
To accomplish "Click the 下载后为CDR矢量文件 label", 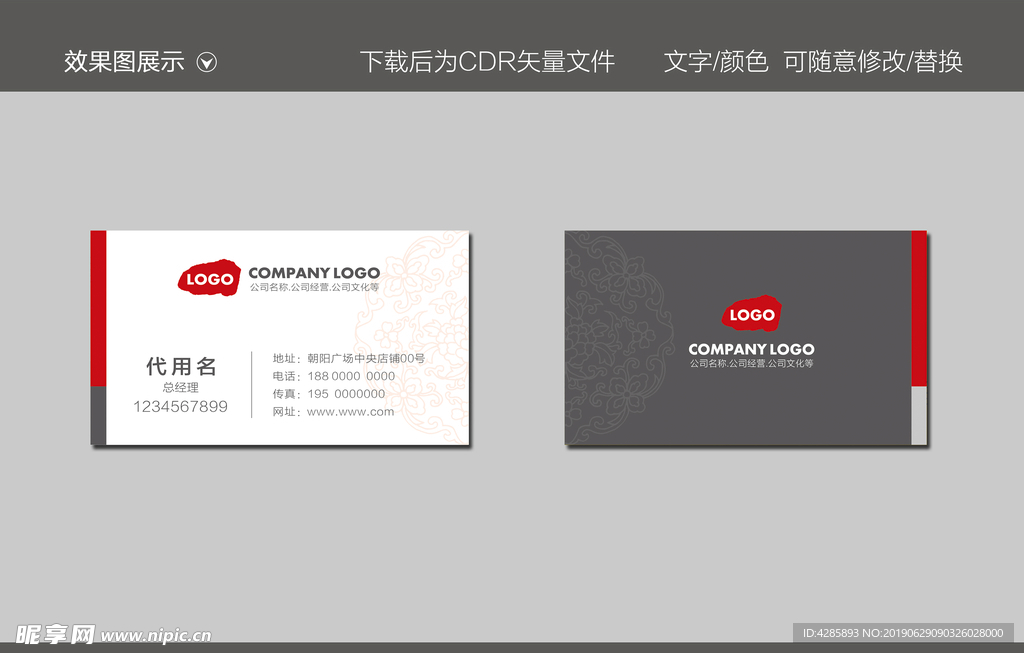I will 489,61.
